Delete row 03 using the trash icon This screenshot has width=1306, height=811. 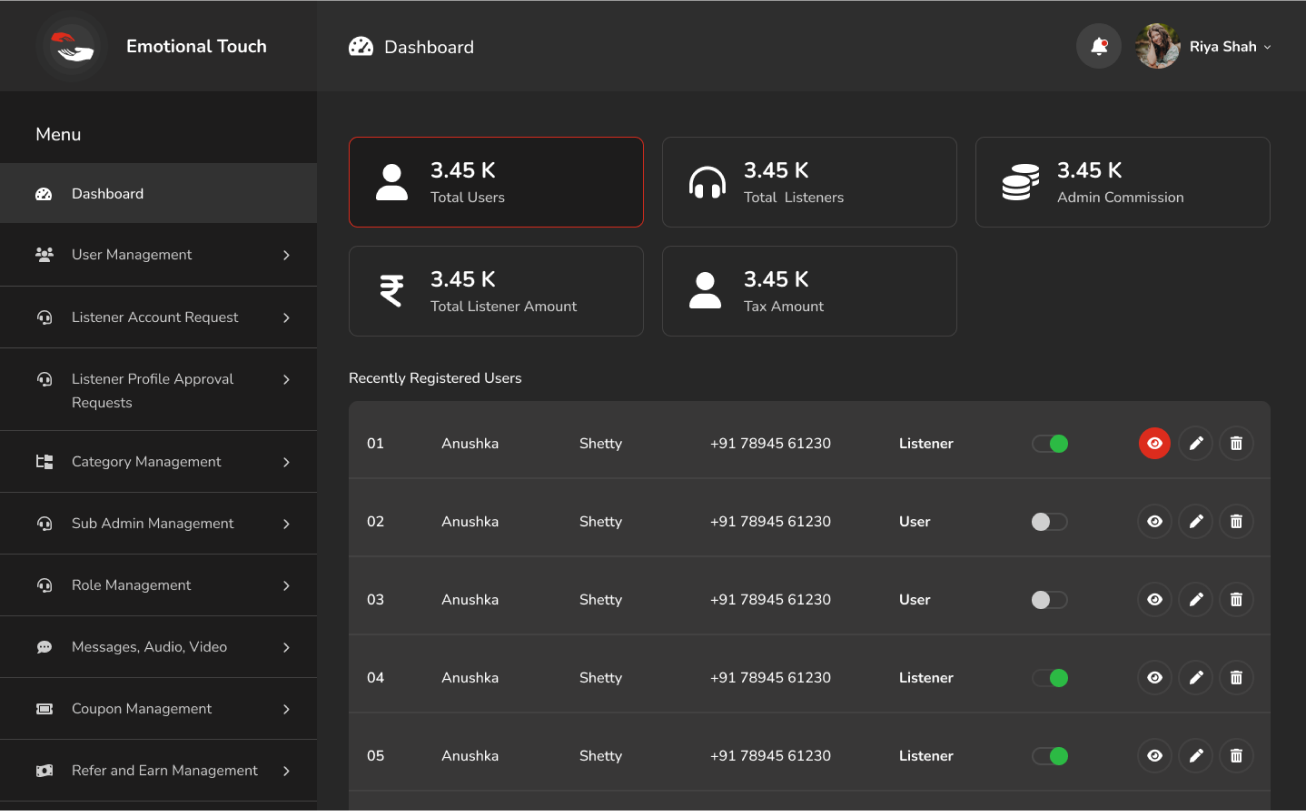[1236, 599]
